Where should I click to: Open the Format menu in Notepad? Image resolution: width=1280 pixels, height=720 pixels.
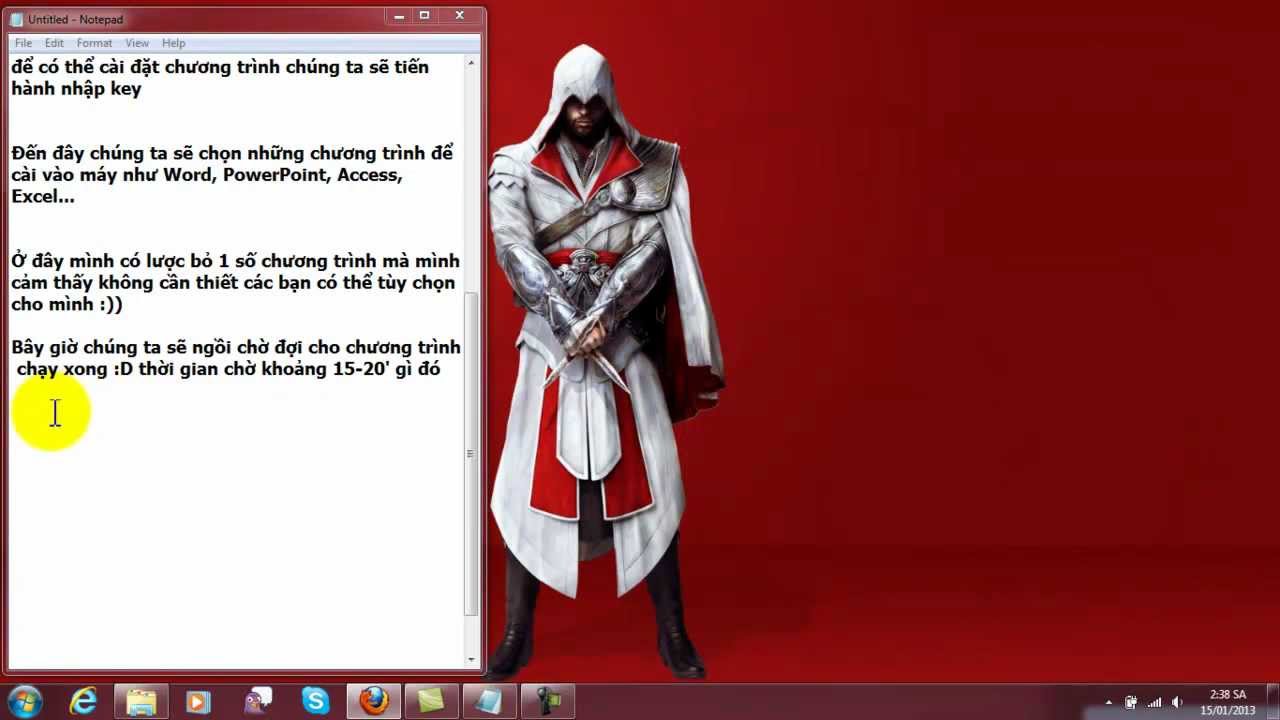(x=94, y=43)
